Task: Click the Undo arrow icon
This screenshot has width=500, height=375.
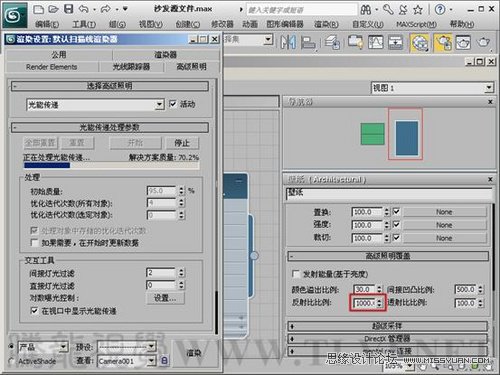Action: pos(83,9)
